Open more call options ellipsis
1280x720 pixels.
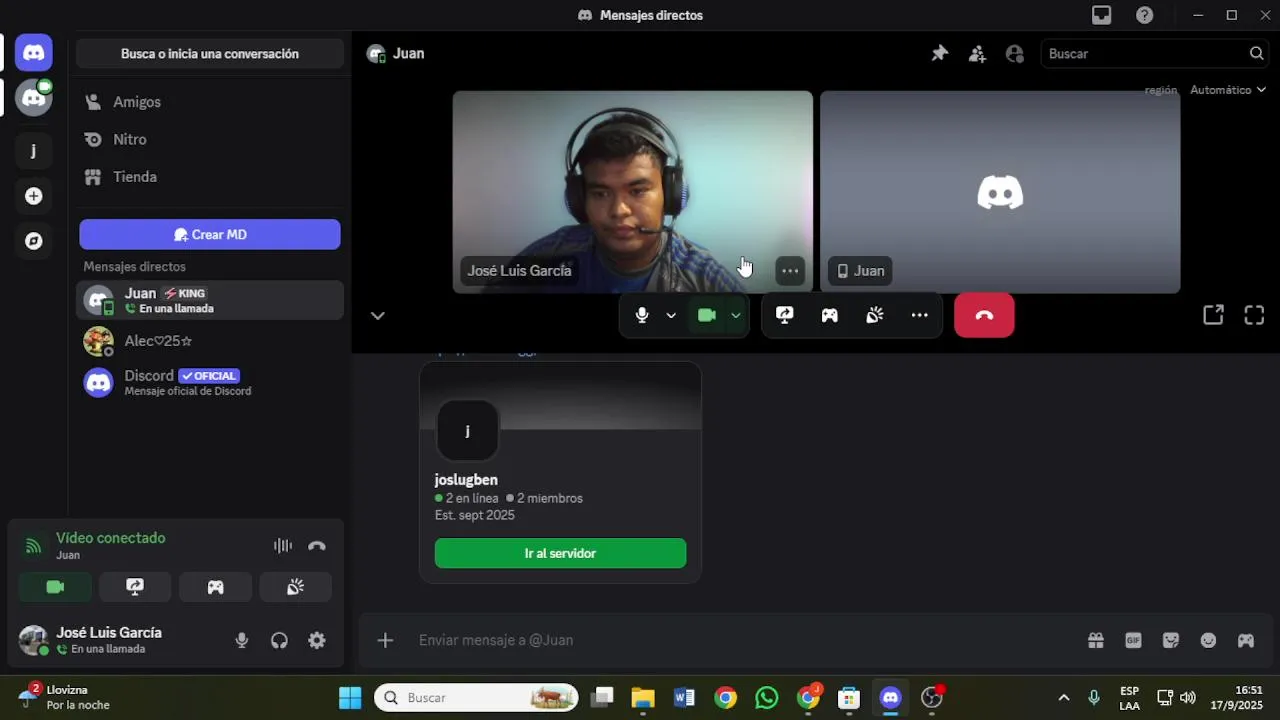[920, 315]
